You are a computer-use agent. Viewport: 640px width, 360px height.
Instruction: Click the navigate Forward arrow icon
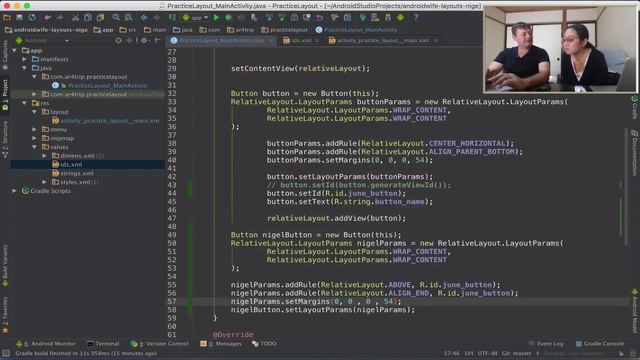tap(156, 18)
